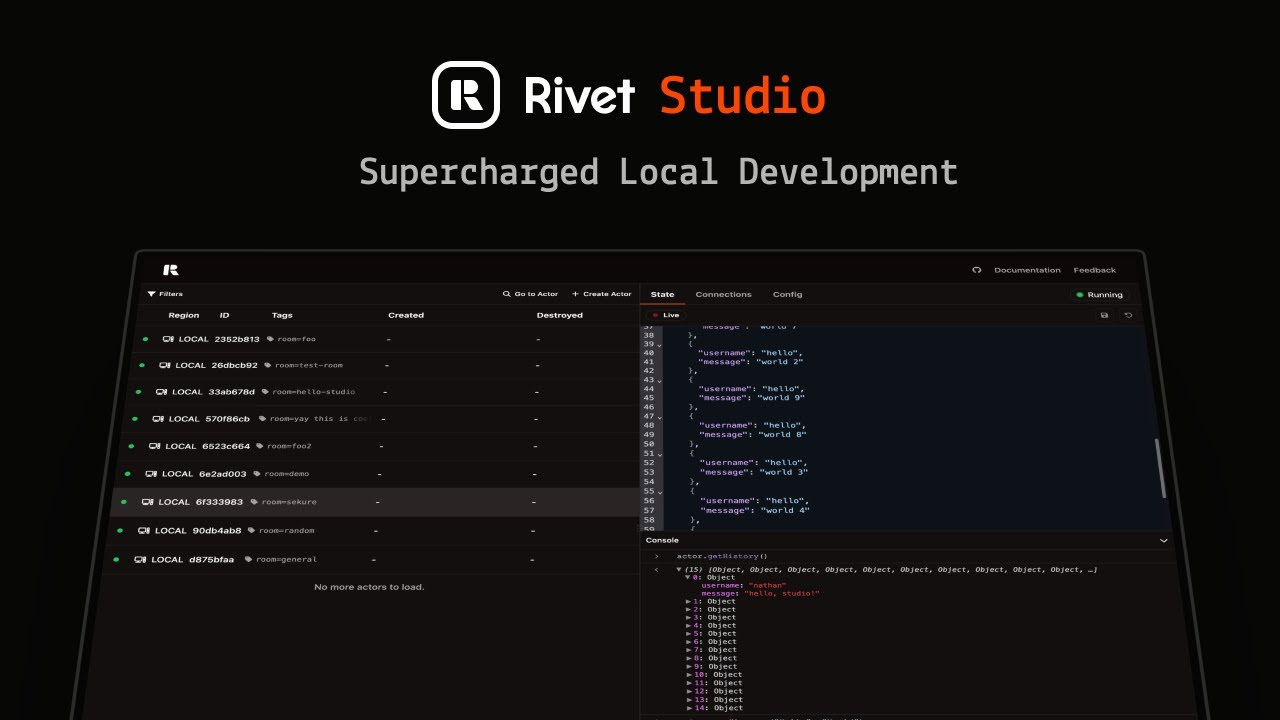Viewport: 1280px width, 720px height.
Task: Click the save state icon
Action: (1104, 315)
